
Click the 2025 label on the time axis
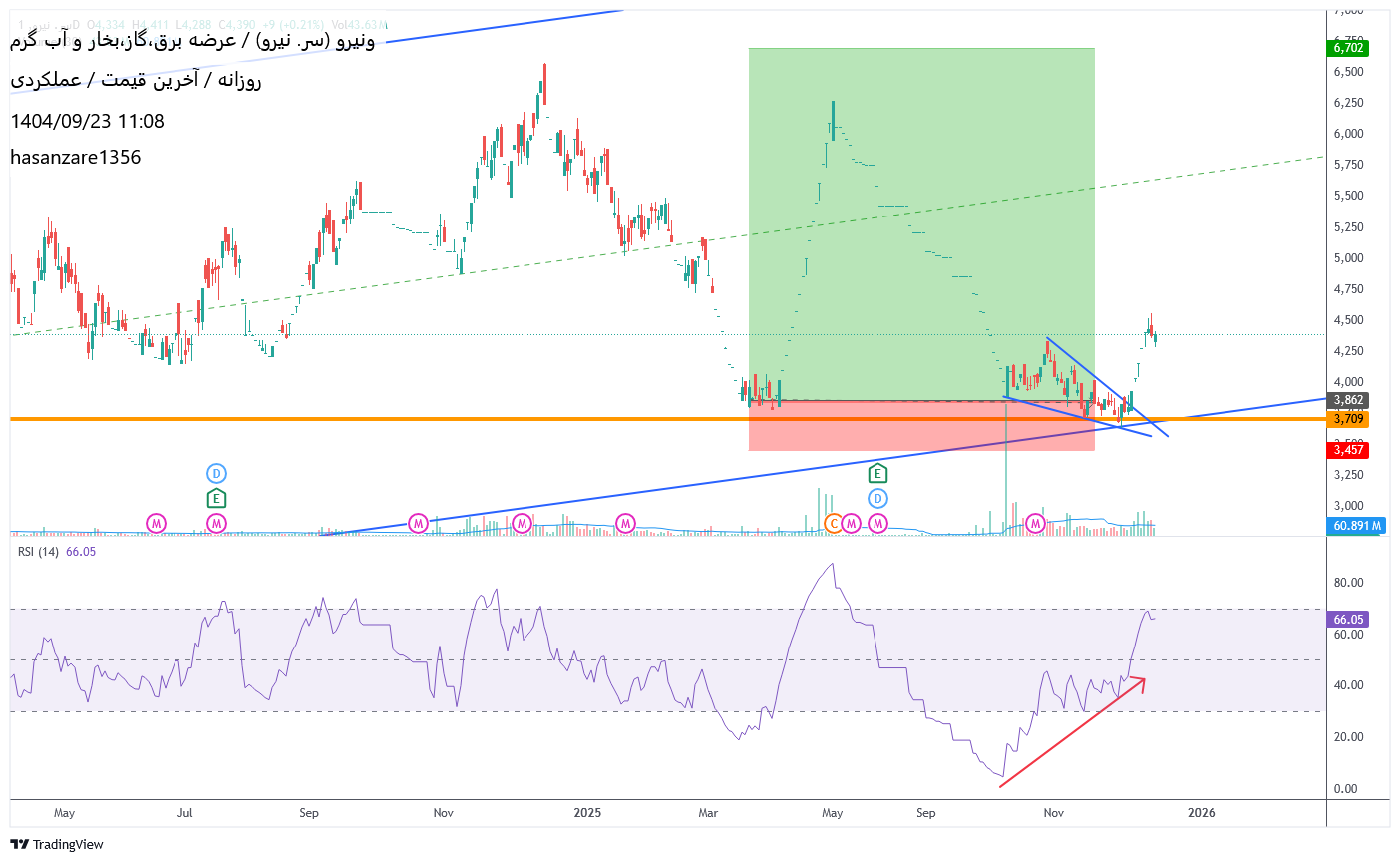(x=587, y=813)
